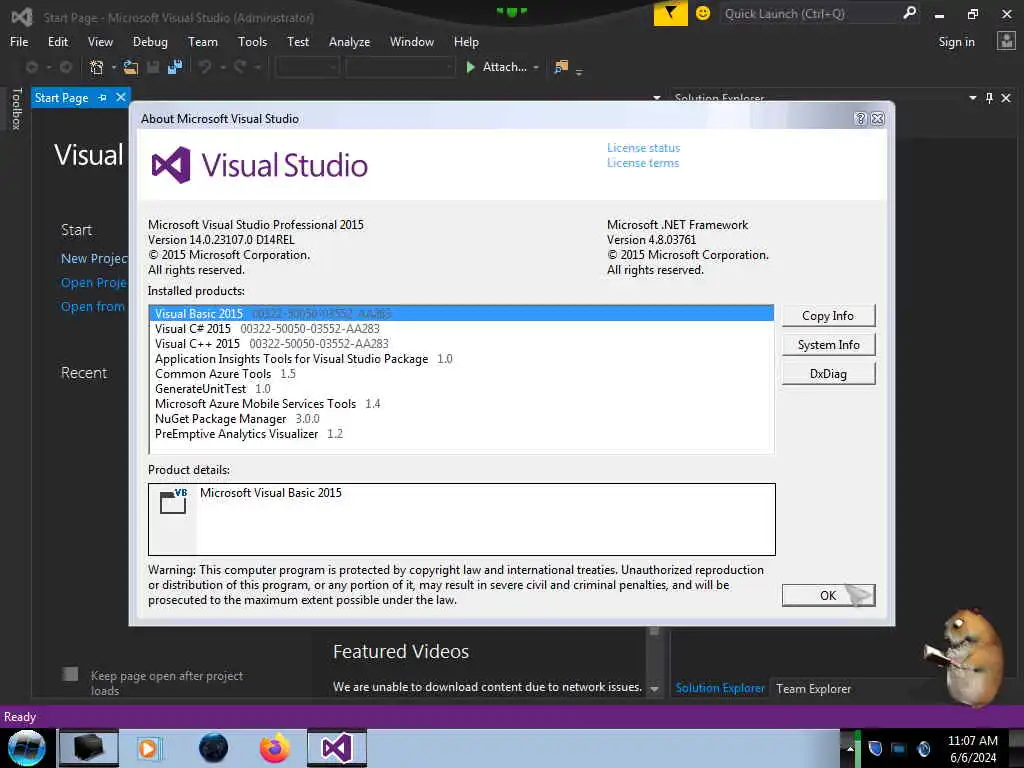Click the Find in Files toolbar icon
The width and height of the screenshot is (1024, 768).
coord(561,67)
